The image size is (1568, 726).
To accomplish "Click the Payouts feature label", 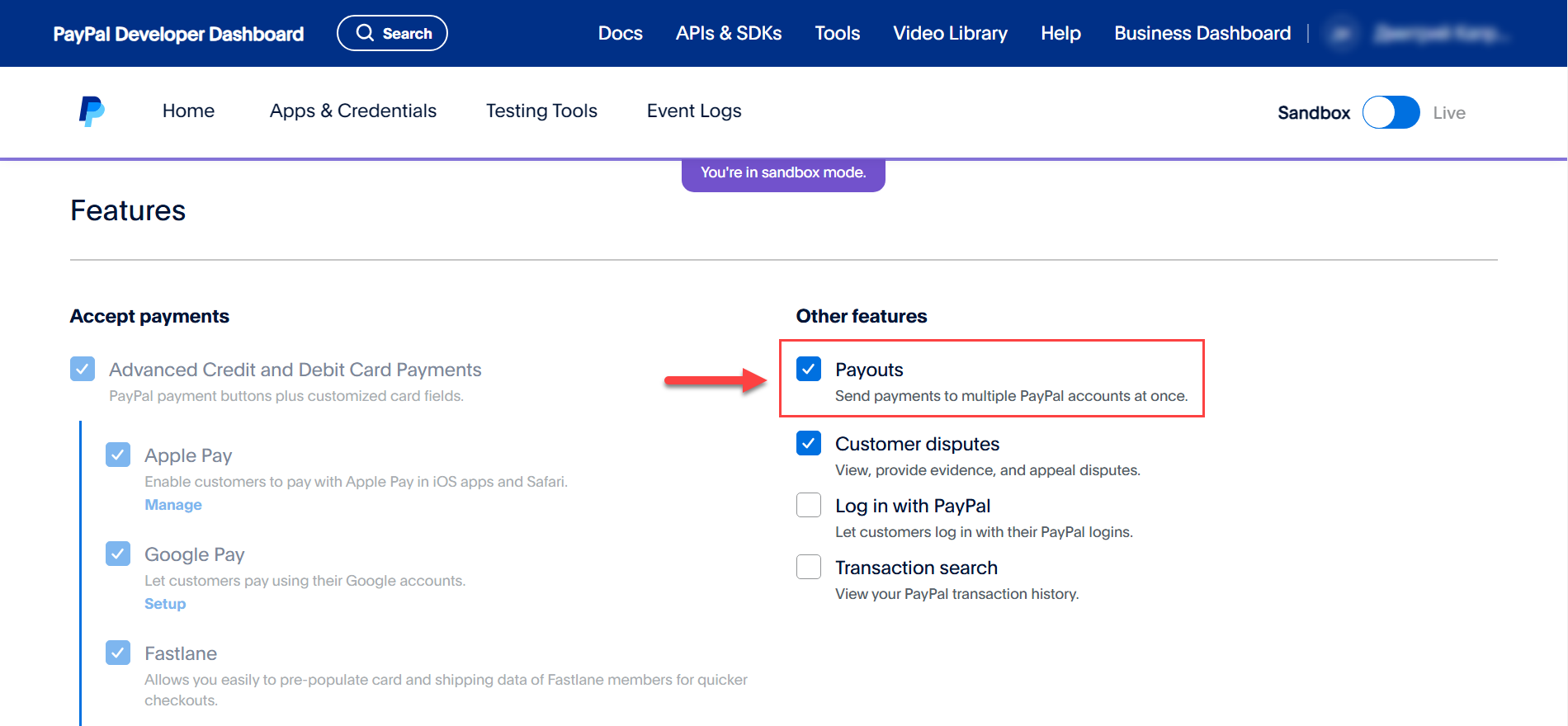I will pos(869,370).
